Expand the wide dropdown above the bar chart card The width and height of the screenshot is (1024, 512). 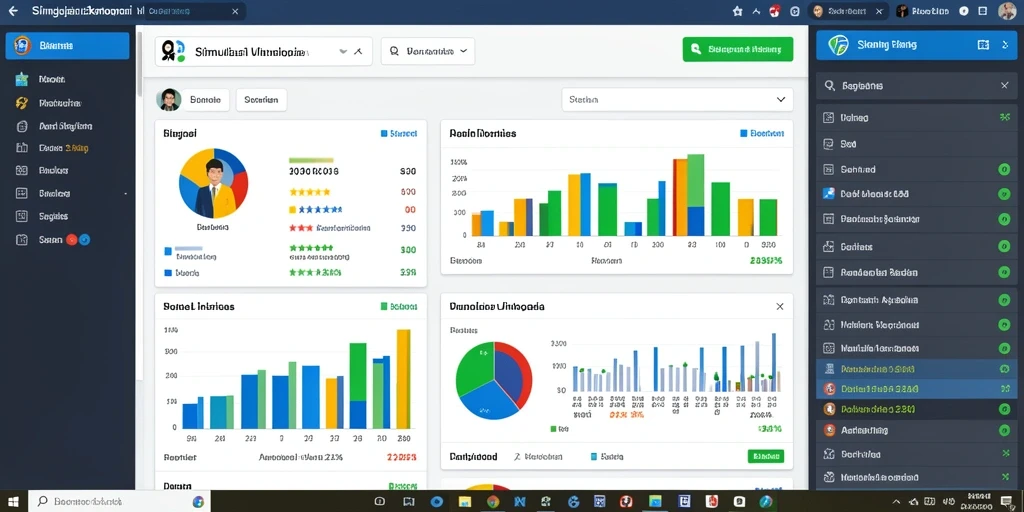pos(677,100)
